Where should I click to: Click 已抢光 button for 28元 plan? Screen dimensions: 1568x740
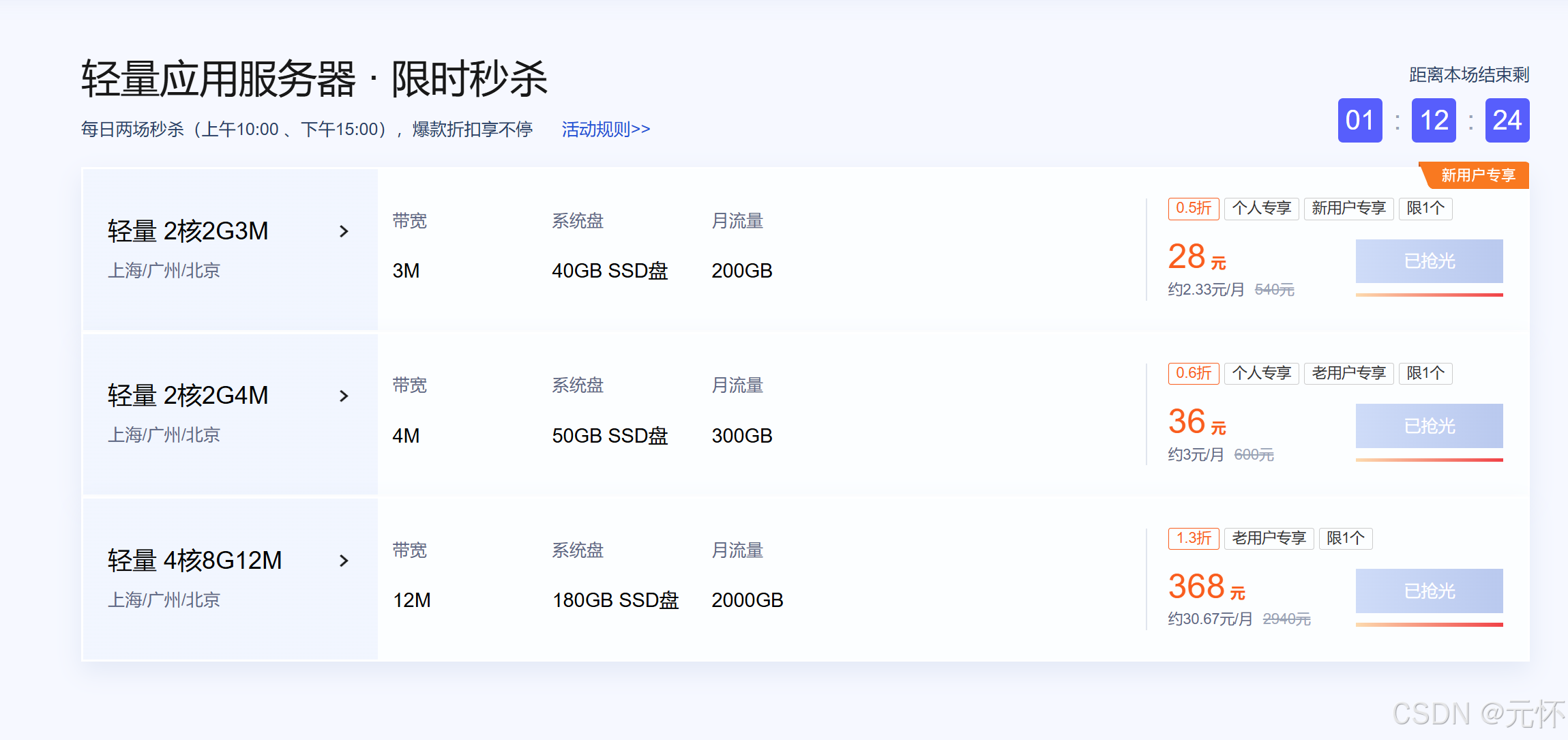coord(1429,261)
